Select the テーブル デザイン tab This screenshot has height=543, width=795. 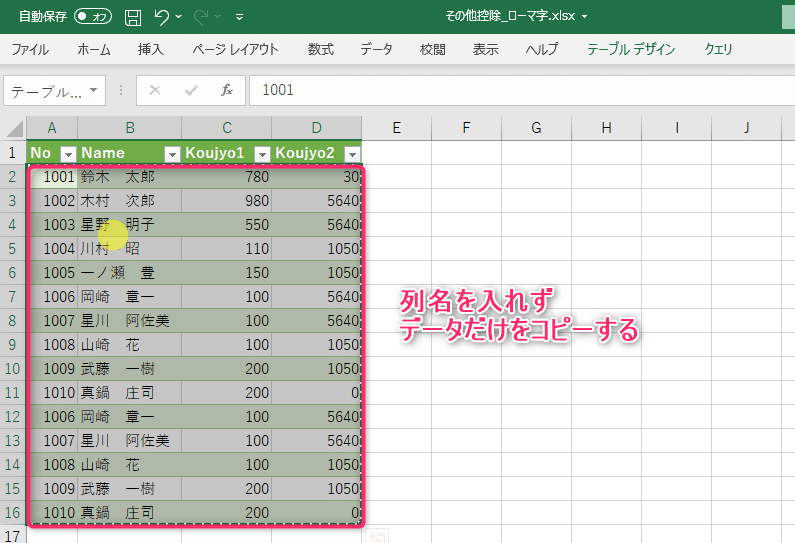(631, 49)
